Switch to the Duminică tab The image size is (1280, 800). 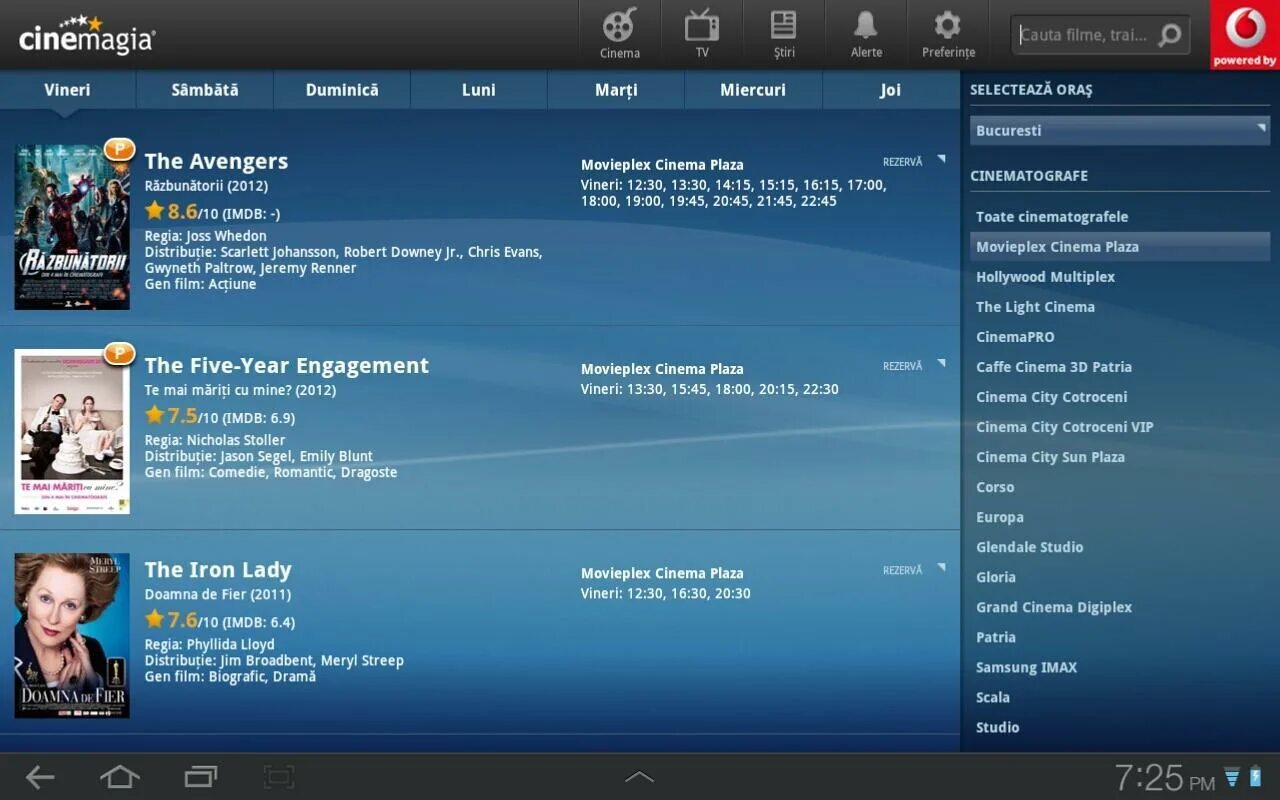[x=342, y=90]
